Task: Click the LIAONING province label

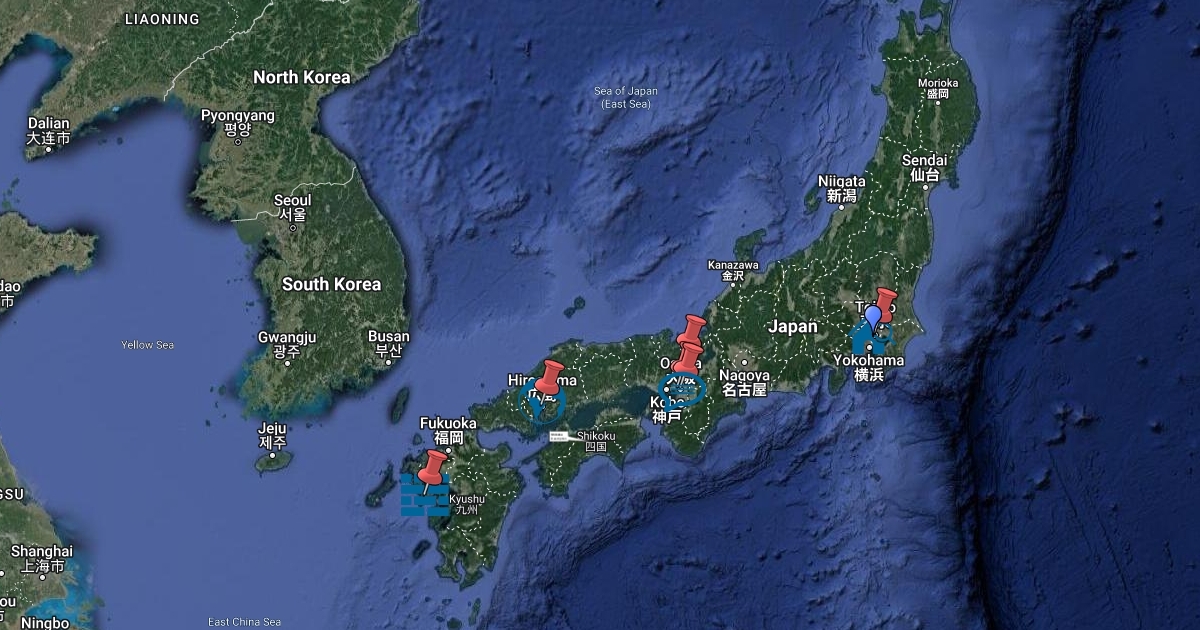Action: (162, 19)
